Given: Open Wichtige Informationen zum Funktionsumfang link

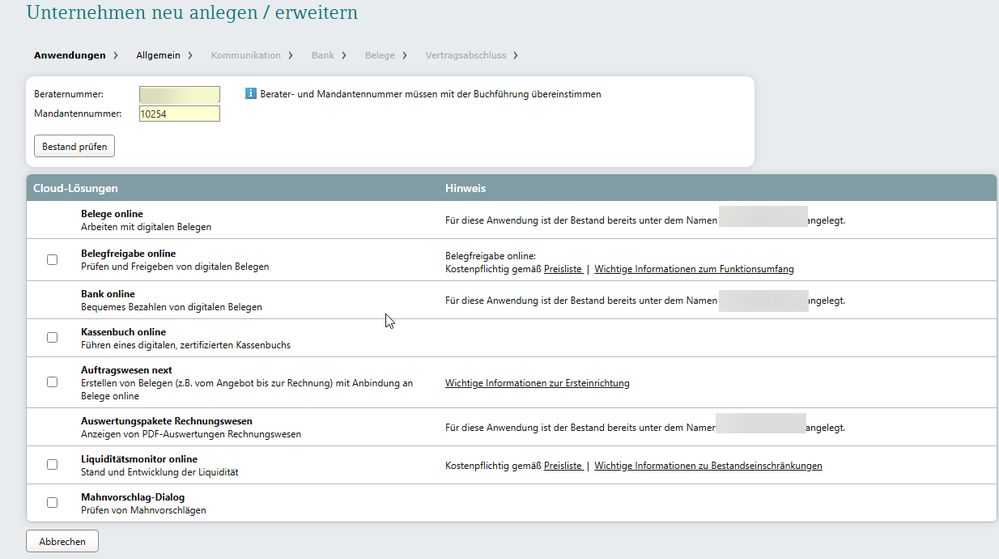Looking at the screenshot, I should [x=694, y=269].
